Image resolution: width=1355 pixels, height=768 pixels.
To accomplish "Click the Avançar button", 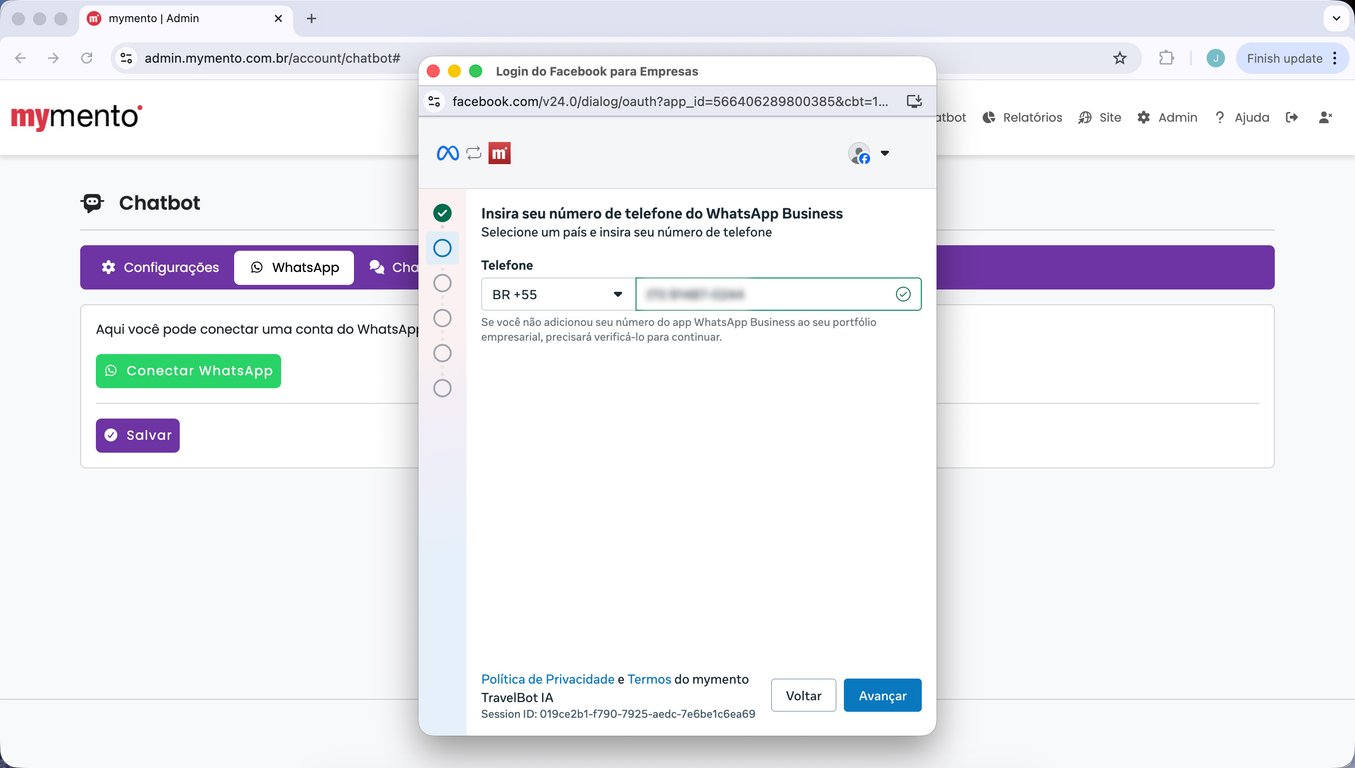I will coord(882,696).
